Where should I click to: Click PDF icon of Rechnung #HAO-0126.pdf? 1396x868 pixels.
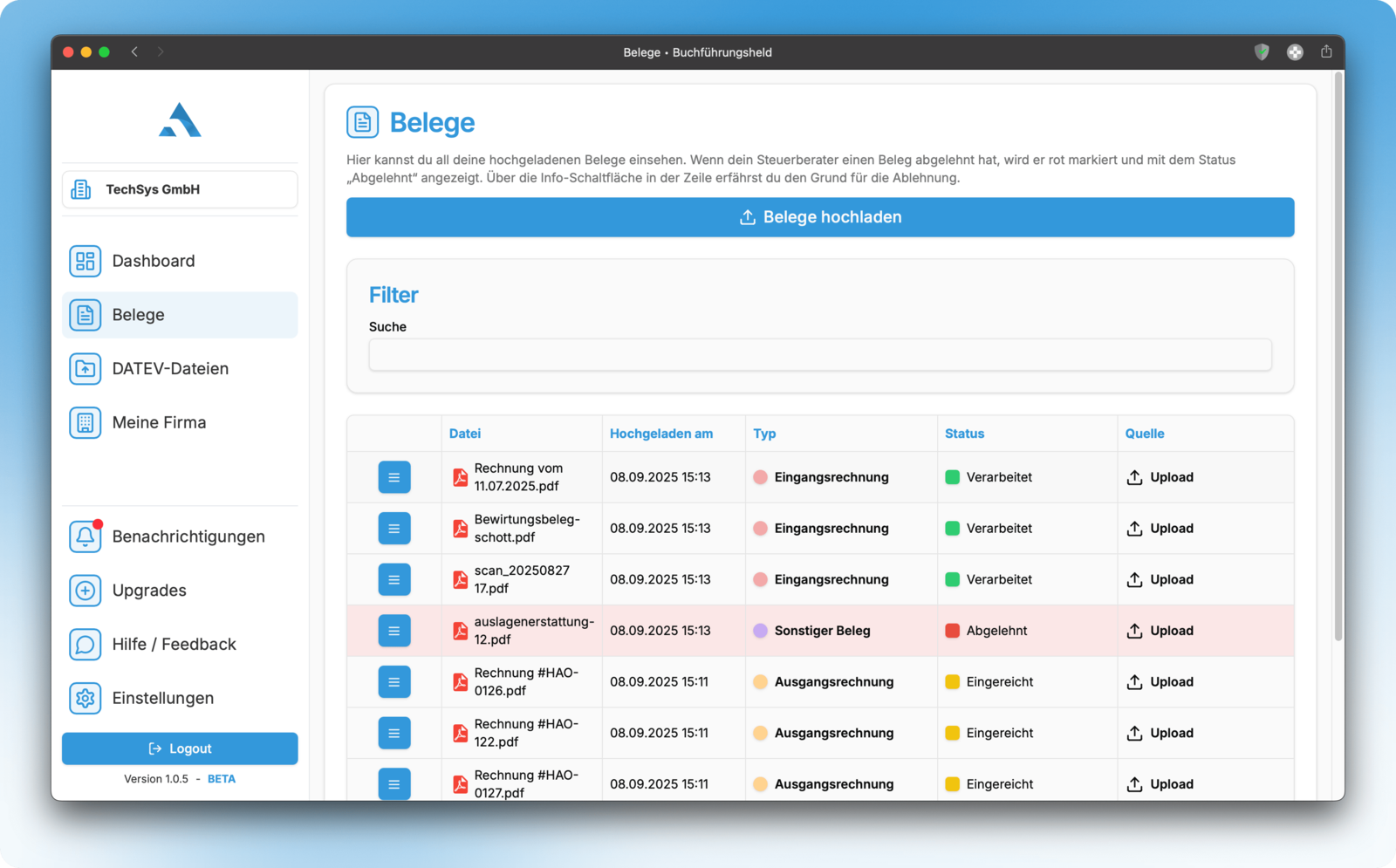460,682
